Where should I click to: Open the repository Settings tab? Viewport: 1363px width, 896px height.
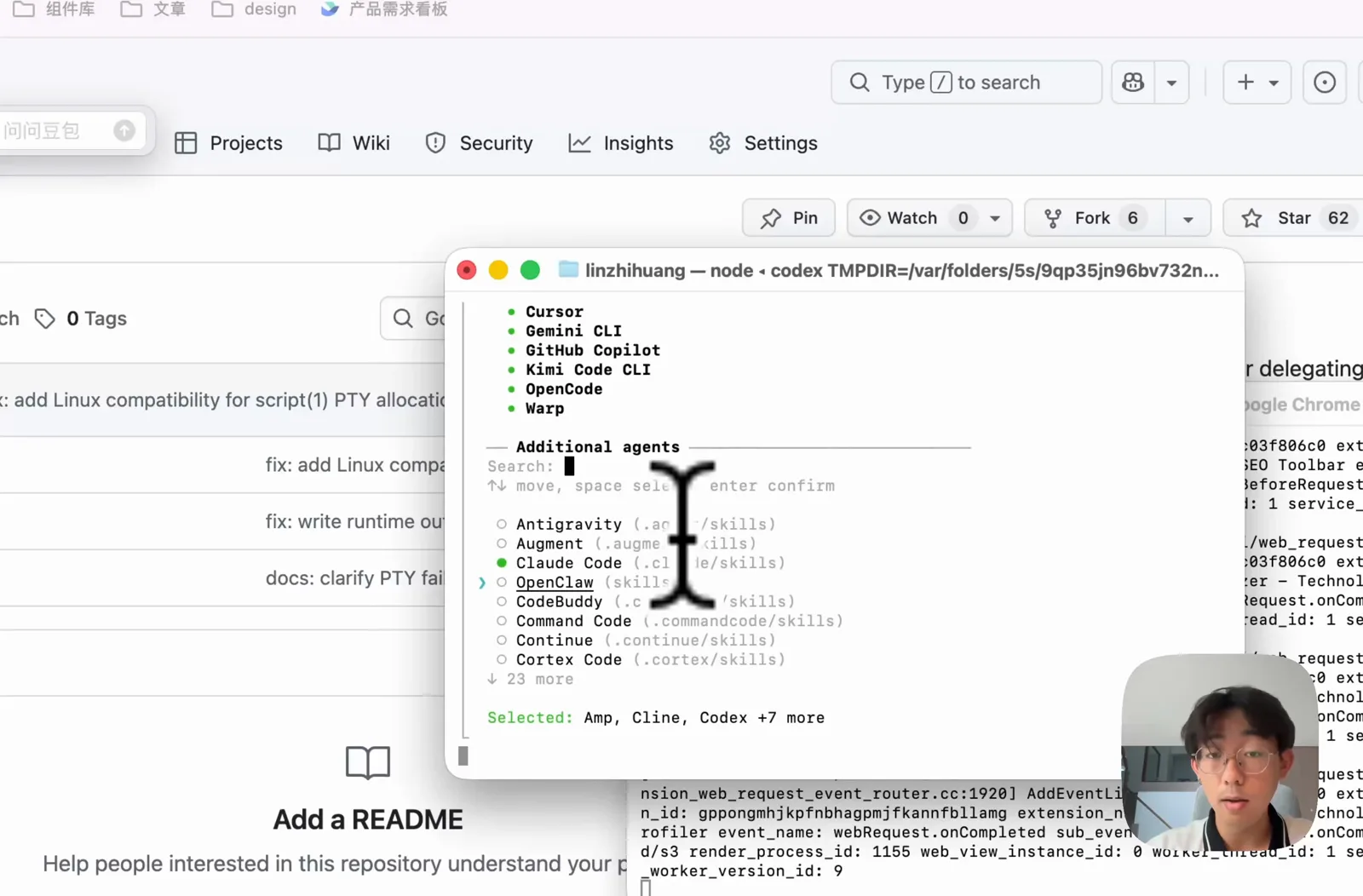(763, 143)
